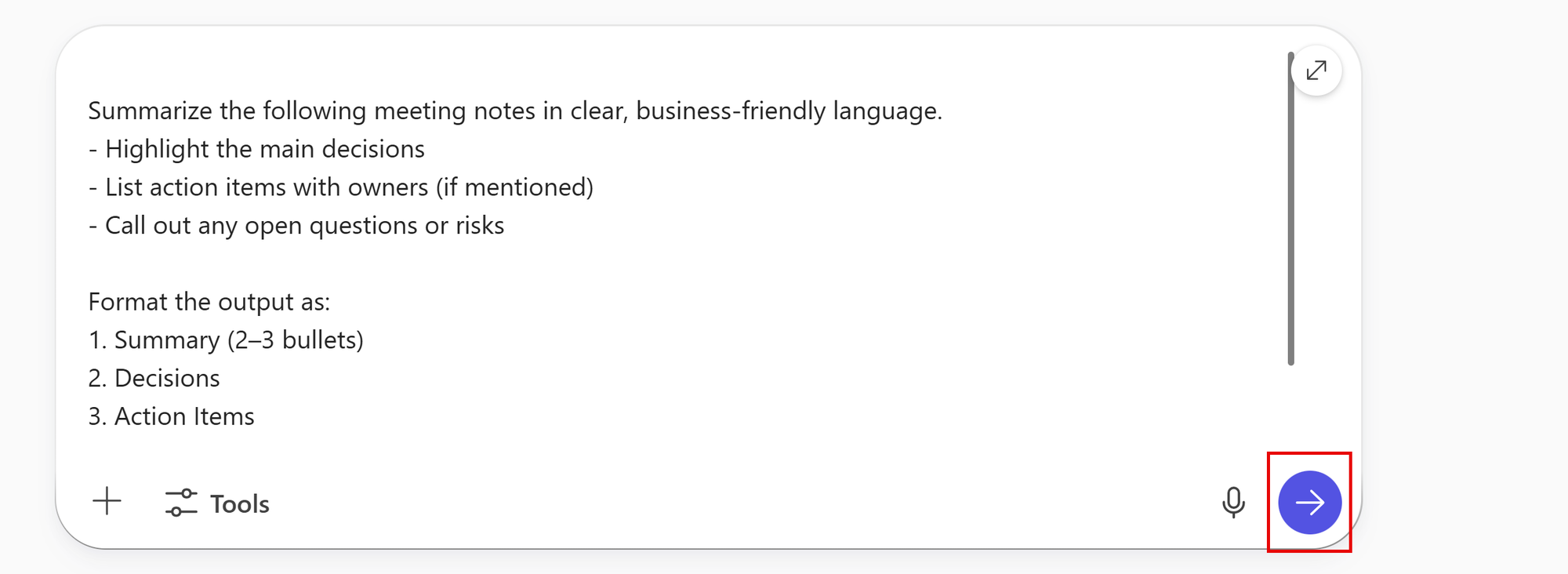The height and width of the screenshot is (574, 1568).
Task: Activate the microphone for voice input
Action: (x=1233, y=503)
